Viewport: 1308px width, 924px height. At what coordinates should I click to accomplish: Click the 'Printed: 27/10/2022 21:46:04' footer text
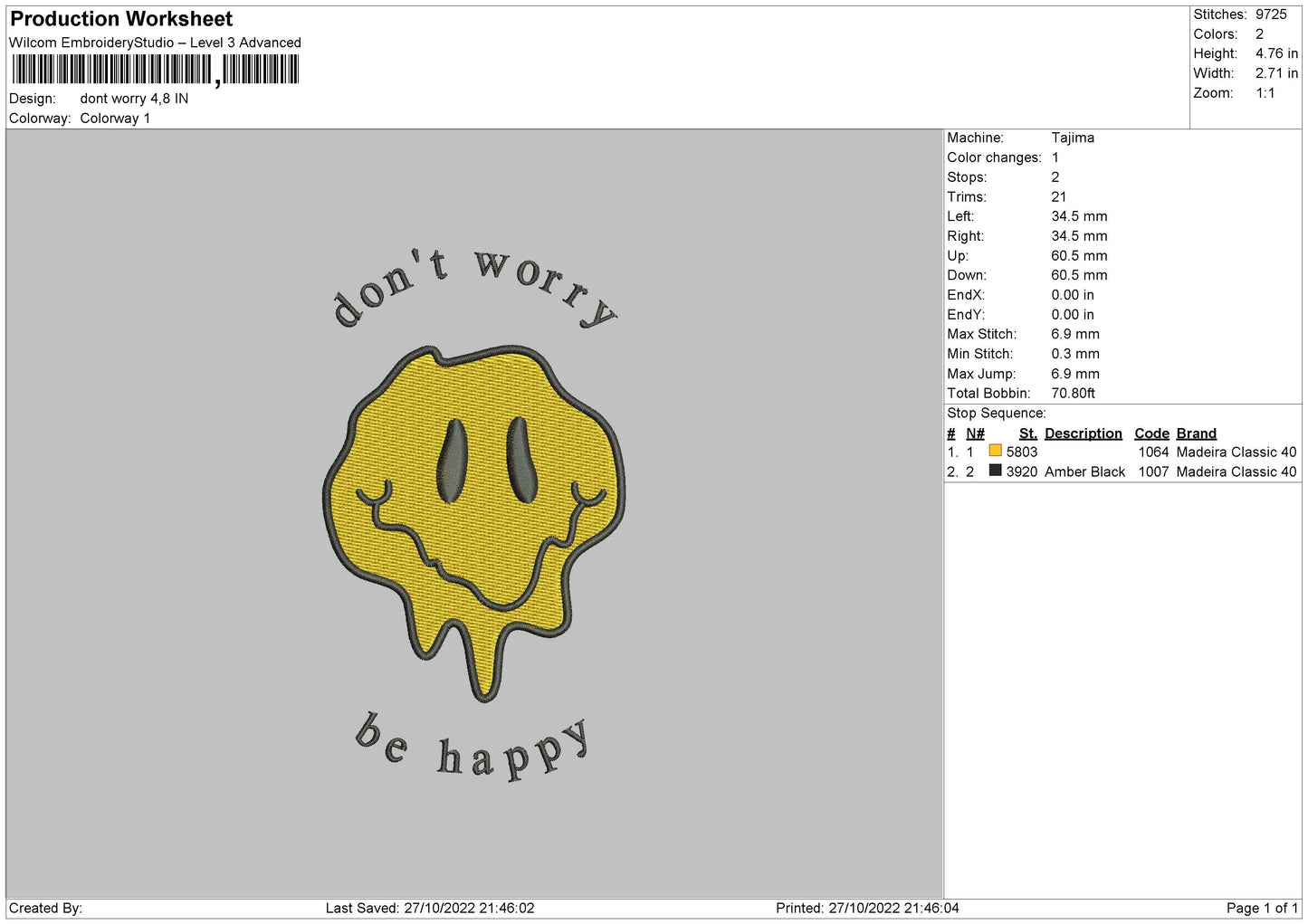coord(867,908)
